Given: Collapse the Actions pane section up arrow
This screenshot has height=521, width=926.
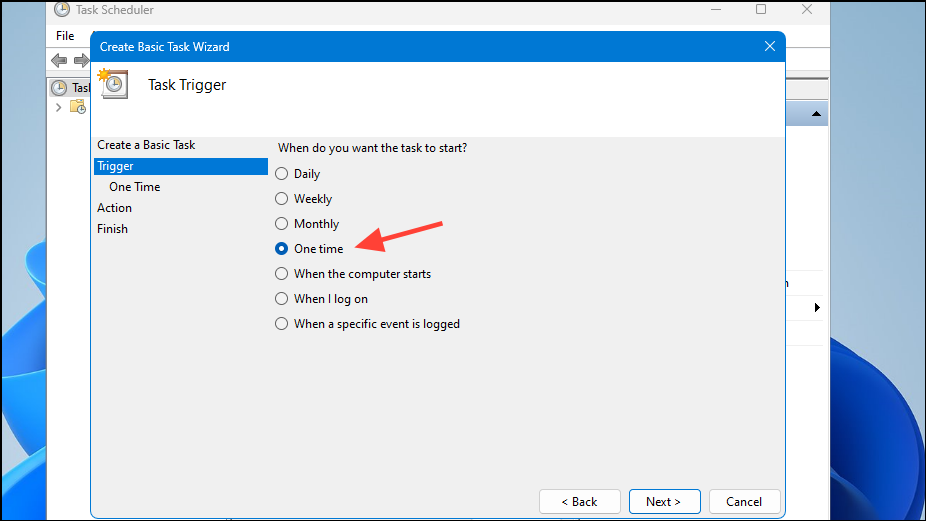Looking at the screenshot, I should (816, 113).
